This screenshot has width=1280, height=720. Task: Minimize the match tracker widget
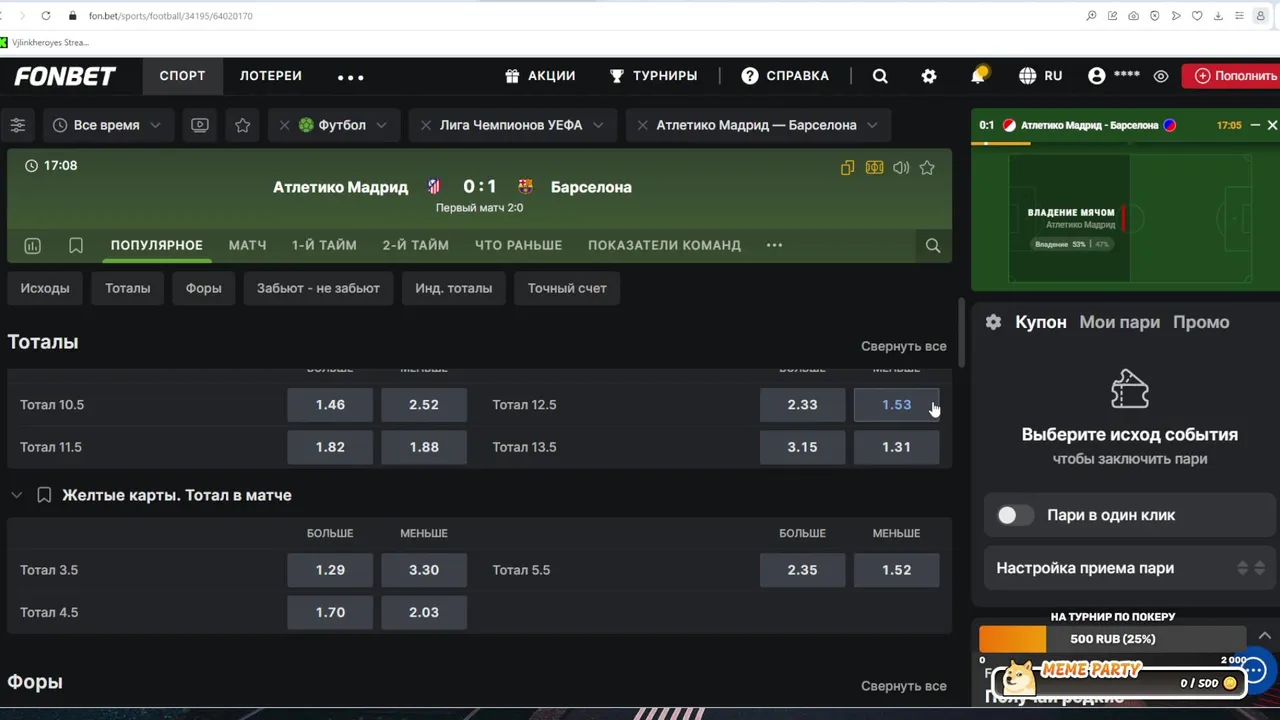(1255, 125)
